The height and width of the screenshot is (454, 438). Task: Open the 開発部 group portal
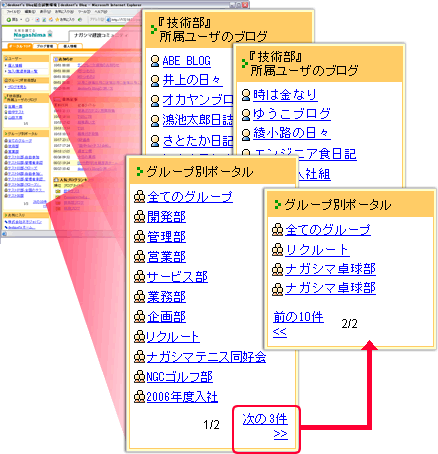[x=166, y=217]
